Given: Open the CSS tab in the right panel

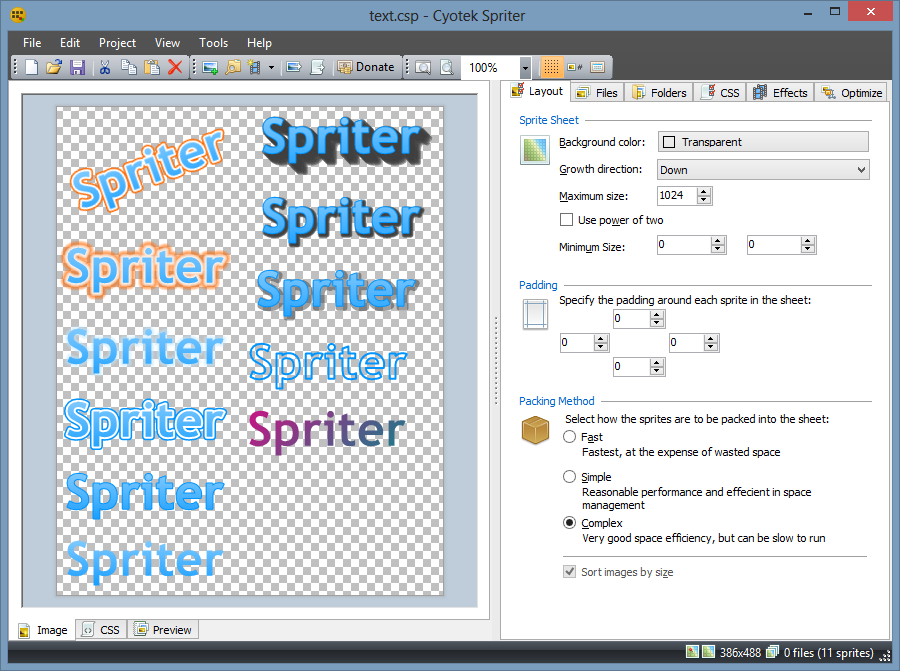Looking at the screenshot, I should coord(720,92).
